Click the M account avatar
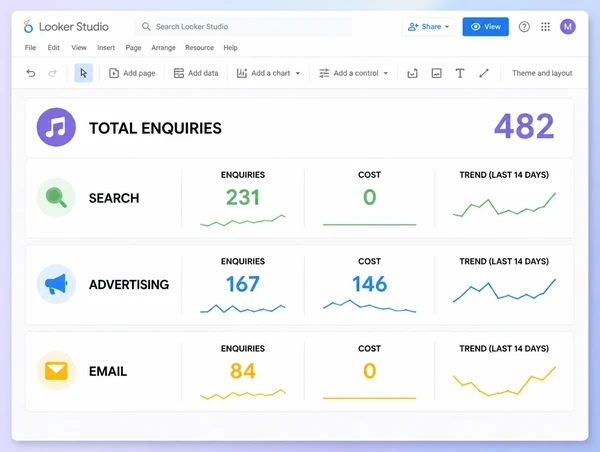The width and height of the screenshot is (600, 452). (568, 27)
